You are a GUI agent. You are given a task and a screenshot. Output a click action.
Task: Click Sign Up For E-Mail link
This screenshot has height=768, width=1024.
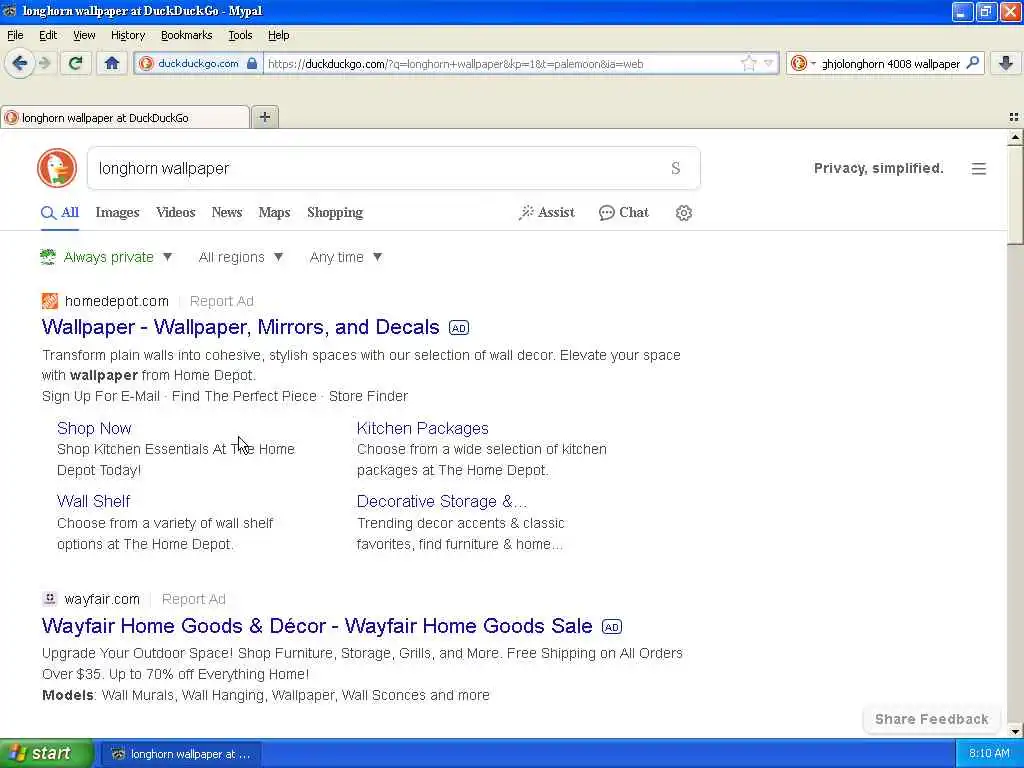click(101, 396)
